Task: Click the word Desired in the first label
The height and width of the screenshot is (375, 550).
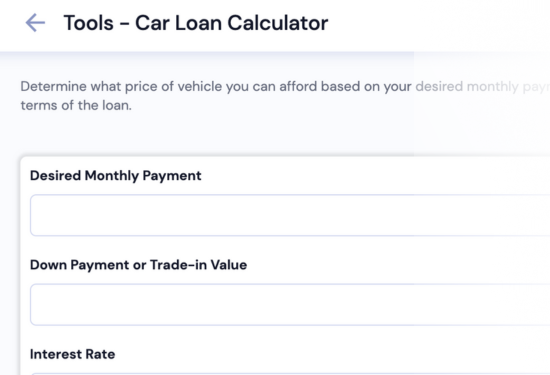Action: (x=55, y=175)
